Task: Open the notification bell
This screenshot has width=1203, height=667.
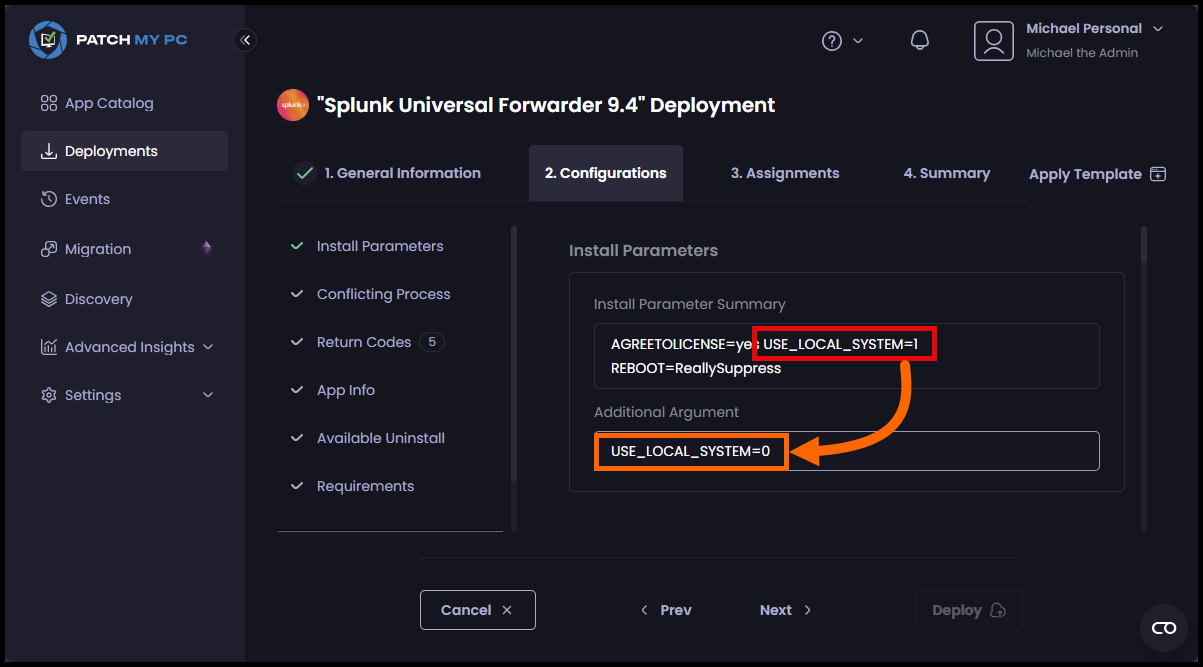Action: pos(919,40)
